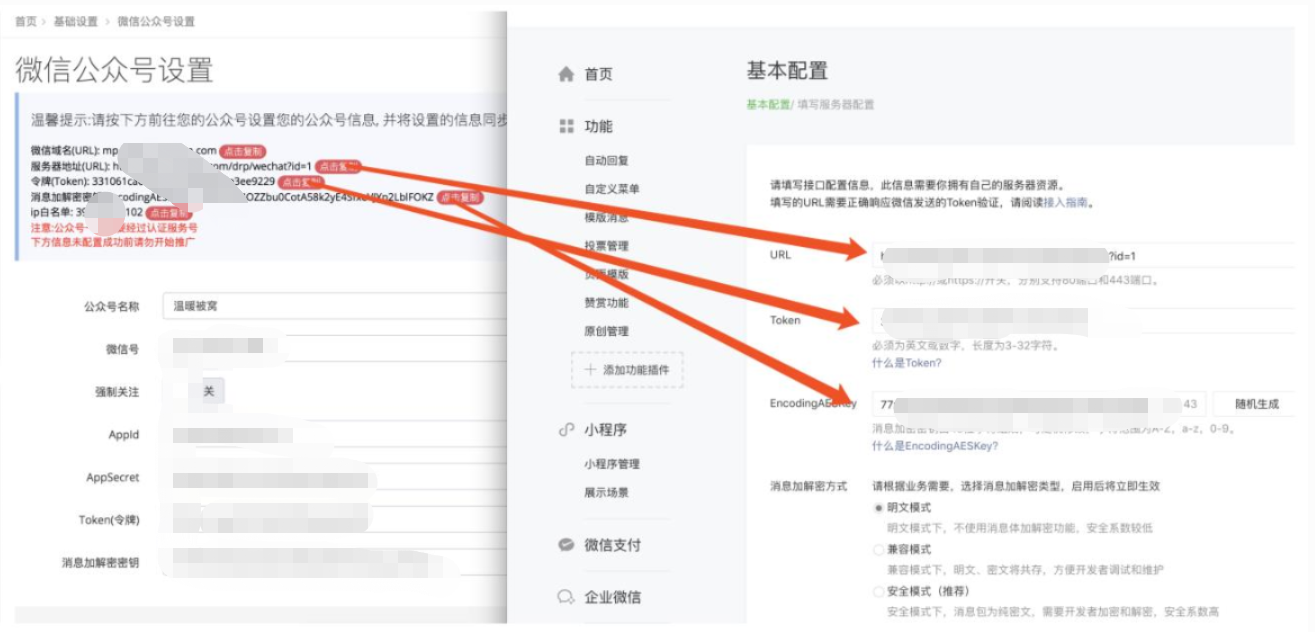Click the 微信支付 icon in sidebar
Viewport: 1315px width, 632px height.
(566, 545)
